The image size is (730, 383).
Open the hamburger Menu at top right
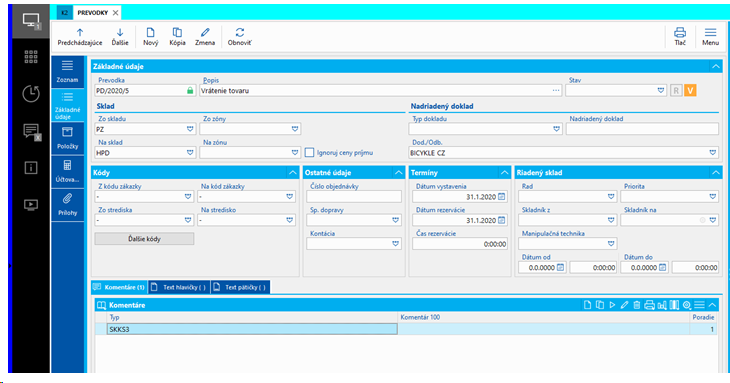710,37
